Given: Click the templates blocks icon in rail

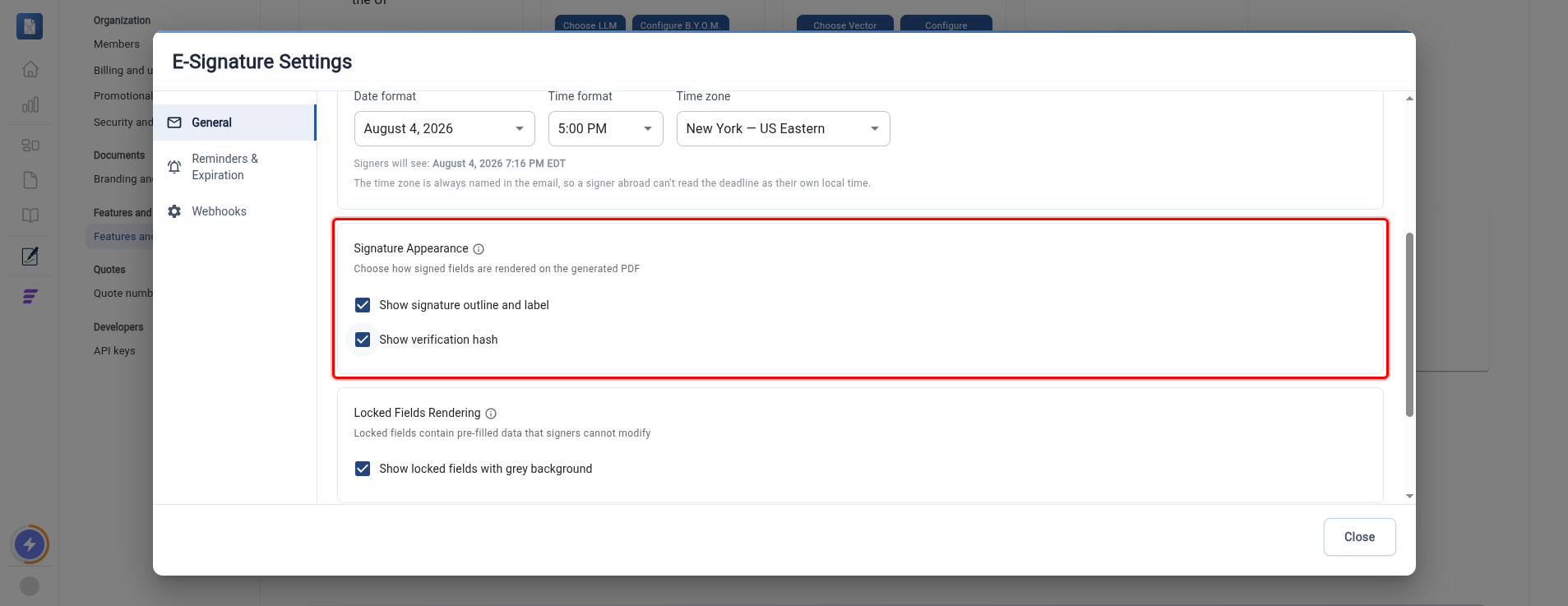Looking at the screenshot, I should 30,145.
